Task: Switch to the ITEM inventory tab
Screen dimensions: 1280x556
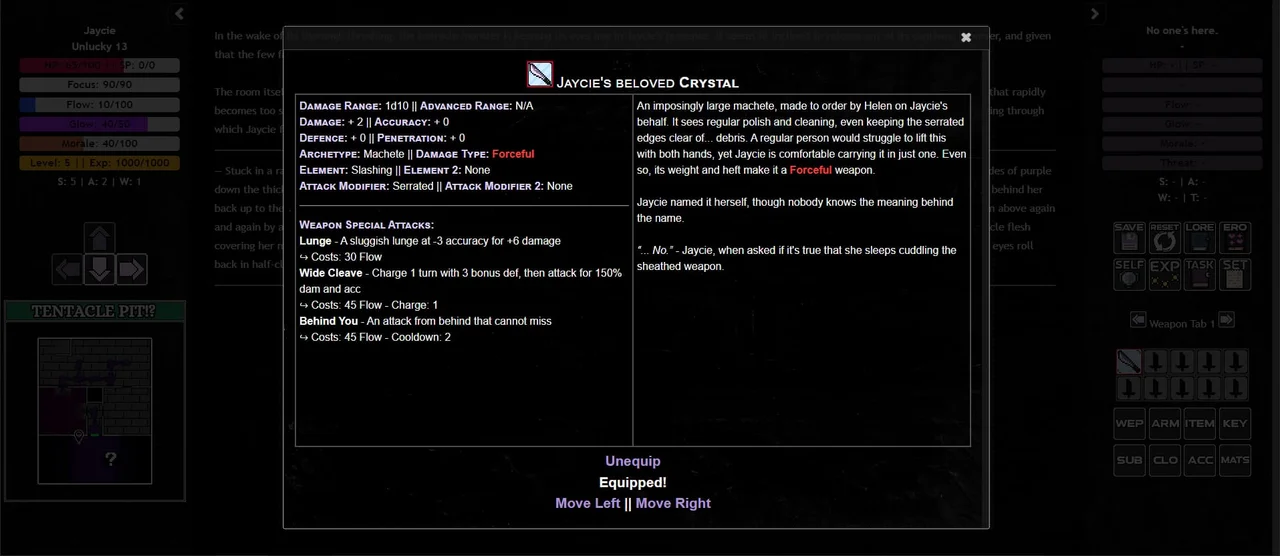Action: (1200, 424)
